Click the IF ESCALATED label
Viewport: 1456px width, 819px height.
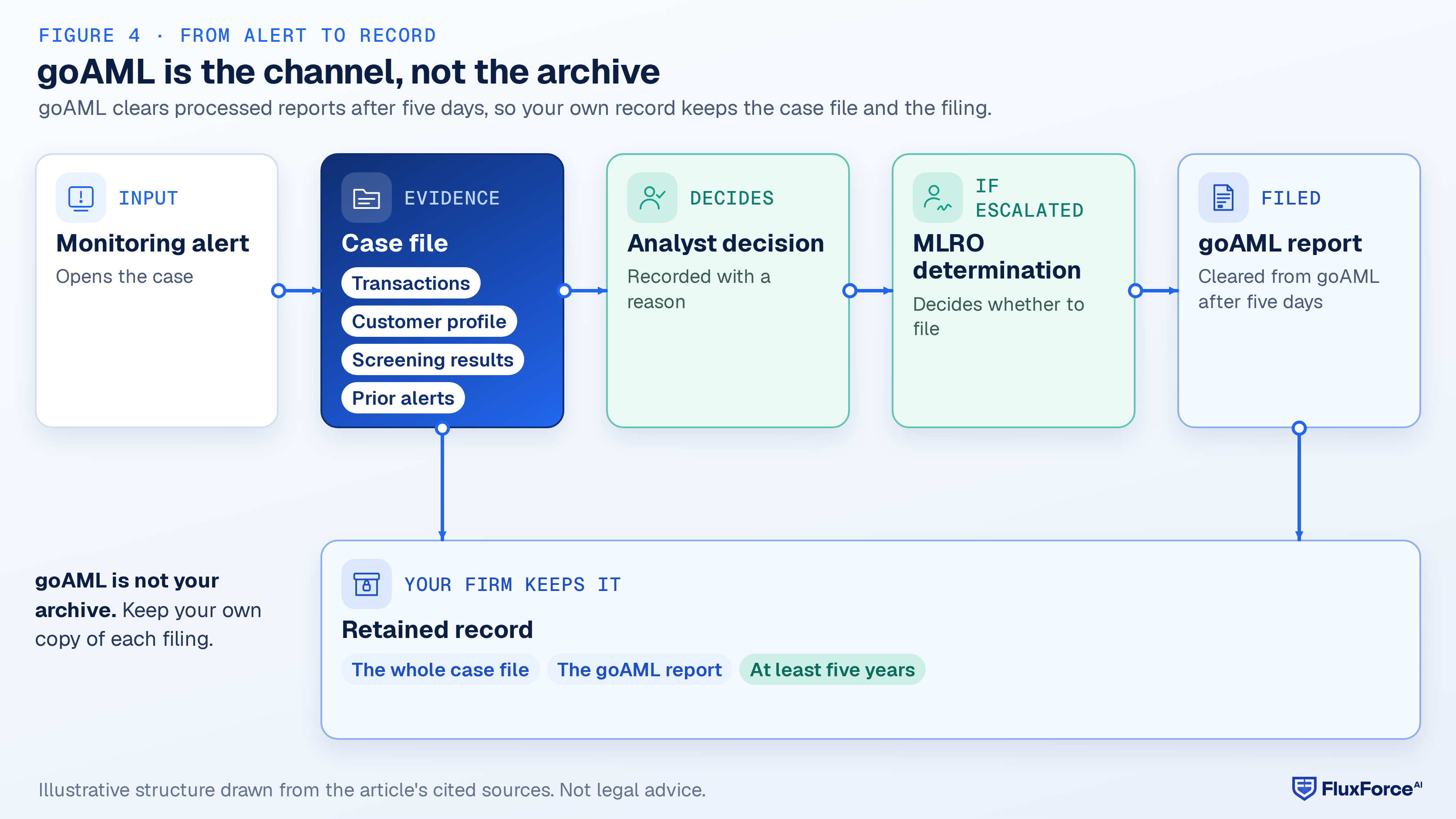click(x=1029, y=198)
